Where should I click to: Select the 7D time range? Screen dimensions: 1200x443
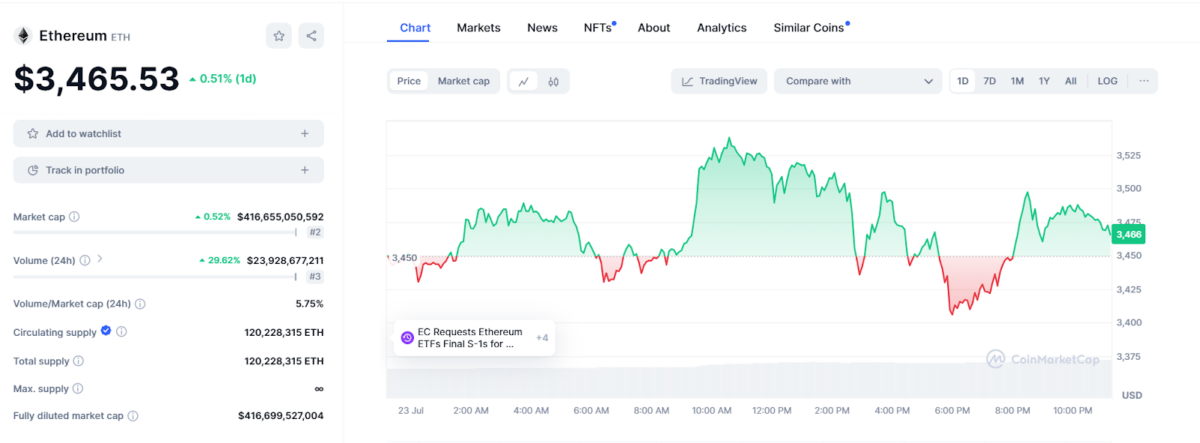point(990,81)
